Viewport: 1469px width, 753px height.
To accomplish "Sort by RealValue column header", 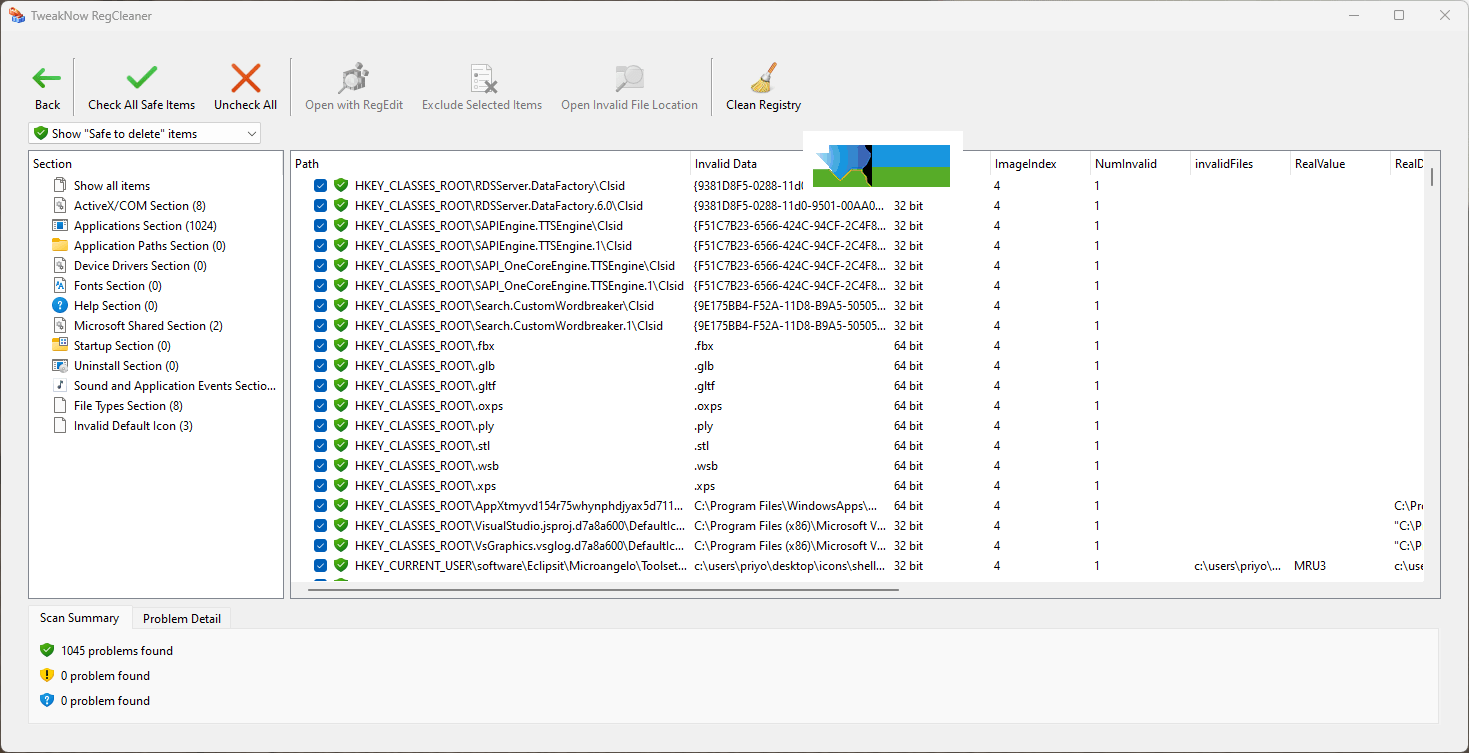I will pyautogui.click(x=1340, y=163).
